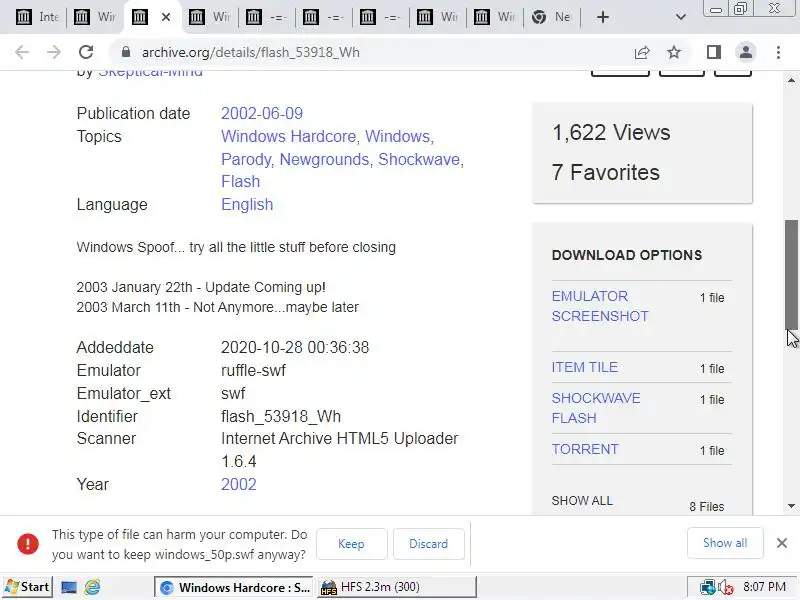800x600 pixels.
Task: Click the volume tray icon
Action: tap(726, 588)
